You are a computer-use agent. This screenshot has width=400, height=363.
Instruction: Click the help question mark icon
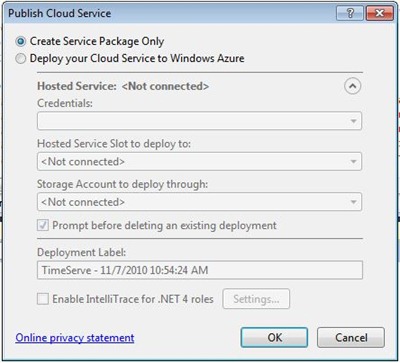click(350, 14)
